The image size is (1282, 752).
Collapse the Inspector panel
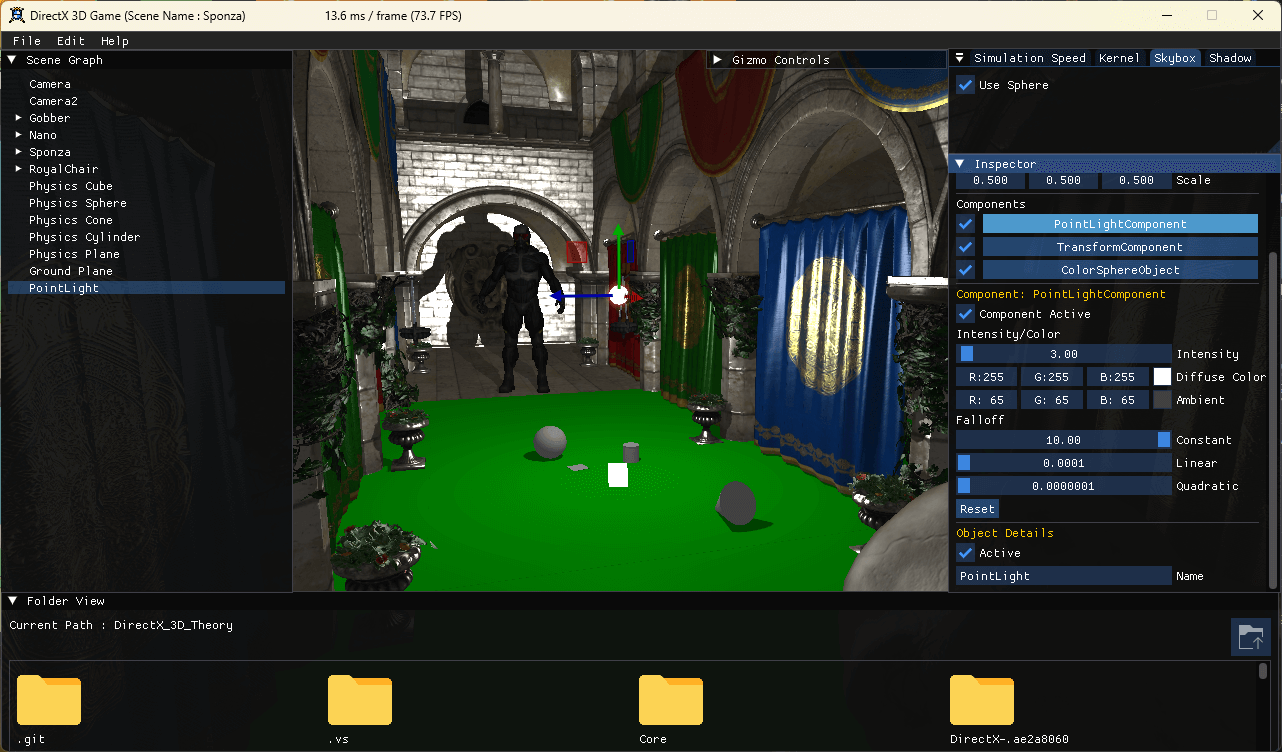pos(960,164)
